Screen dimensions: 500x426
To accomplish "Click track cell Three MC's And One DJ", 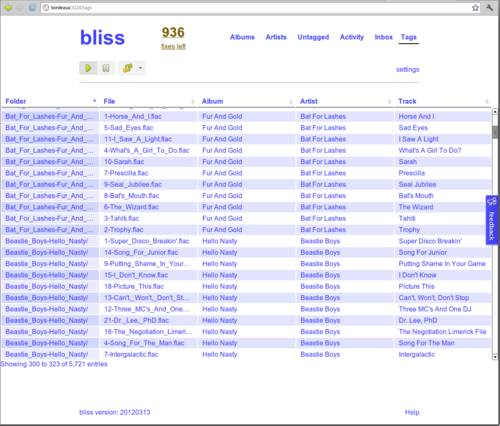I will pyautogui.click(x=443, y=309).
